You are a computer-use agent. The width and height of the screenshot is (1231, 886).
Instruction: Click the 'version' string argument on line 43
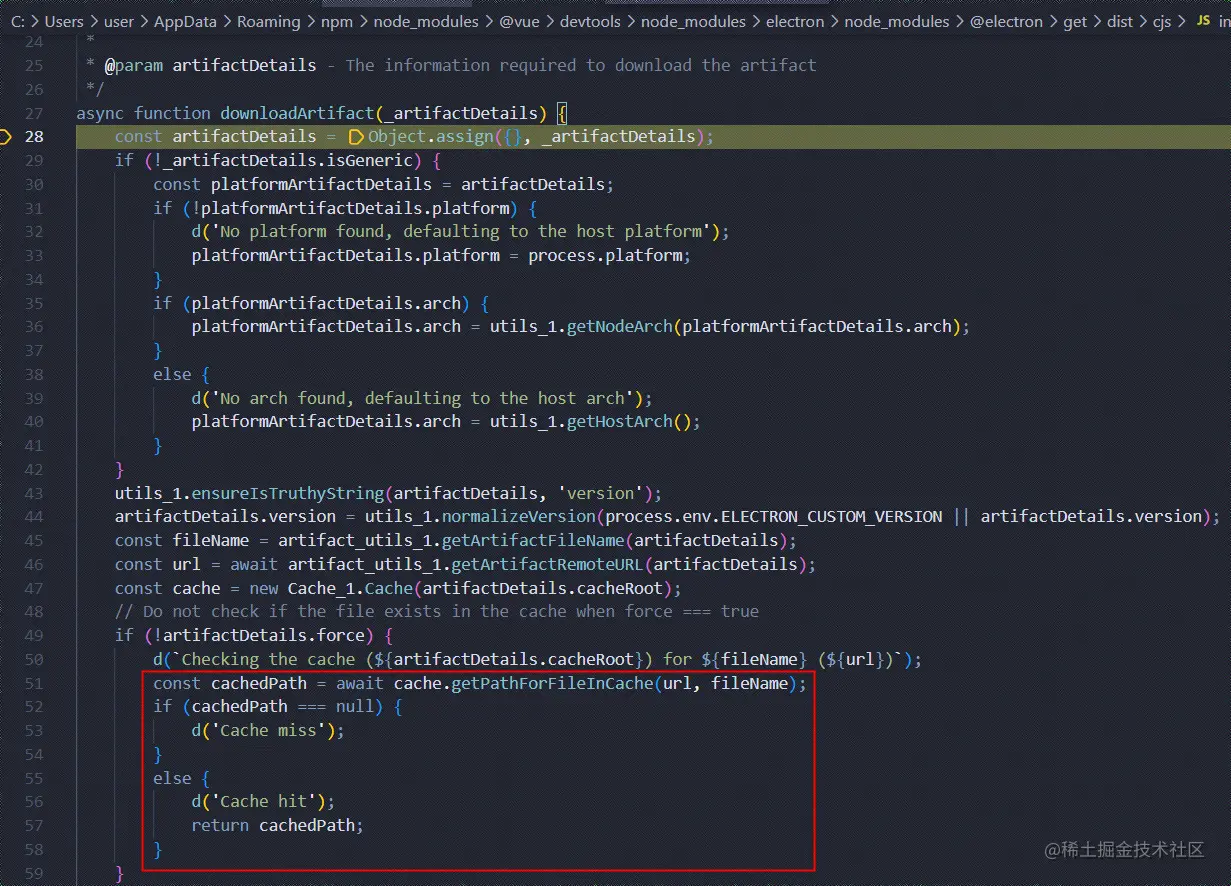point(601,493)
